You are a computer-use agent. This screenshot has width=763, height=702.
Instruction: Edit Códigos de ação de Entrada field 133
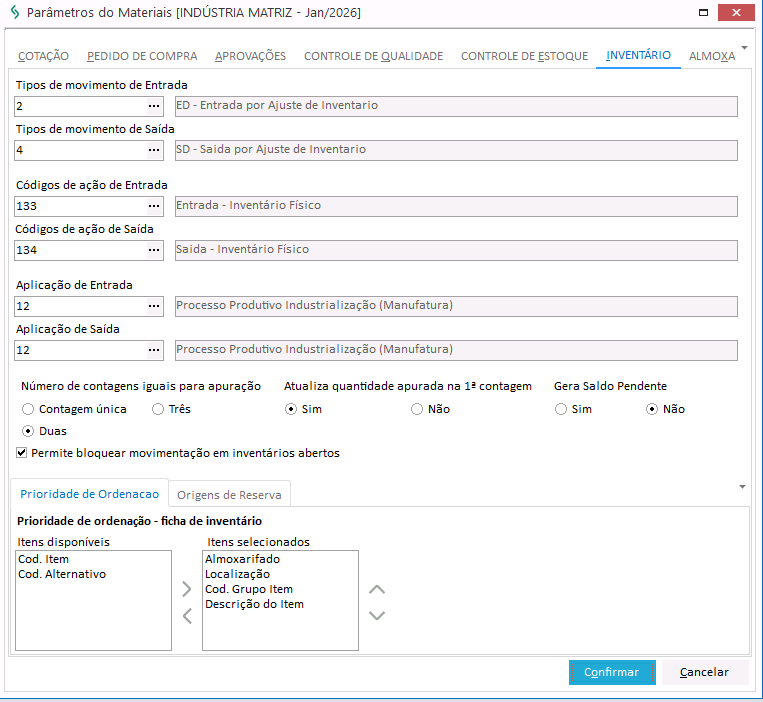click(x=81, y=206)
